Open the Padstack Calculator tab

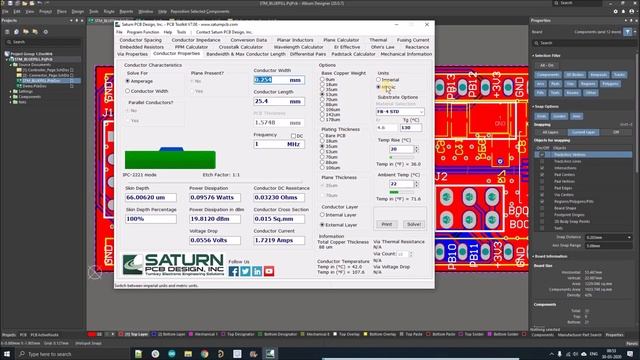353,54
